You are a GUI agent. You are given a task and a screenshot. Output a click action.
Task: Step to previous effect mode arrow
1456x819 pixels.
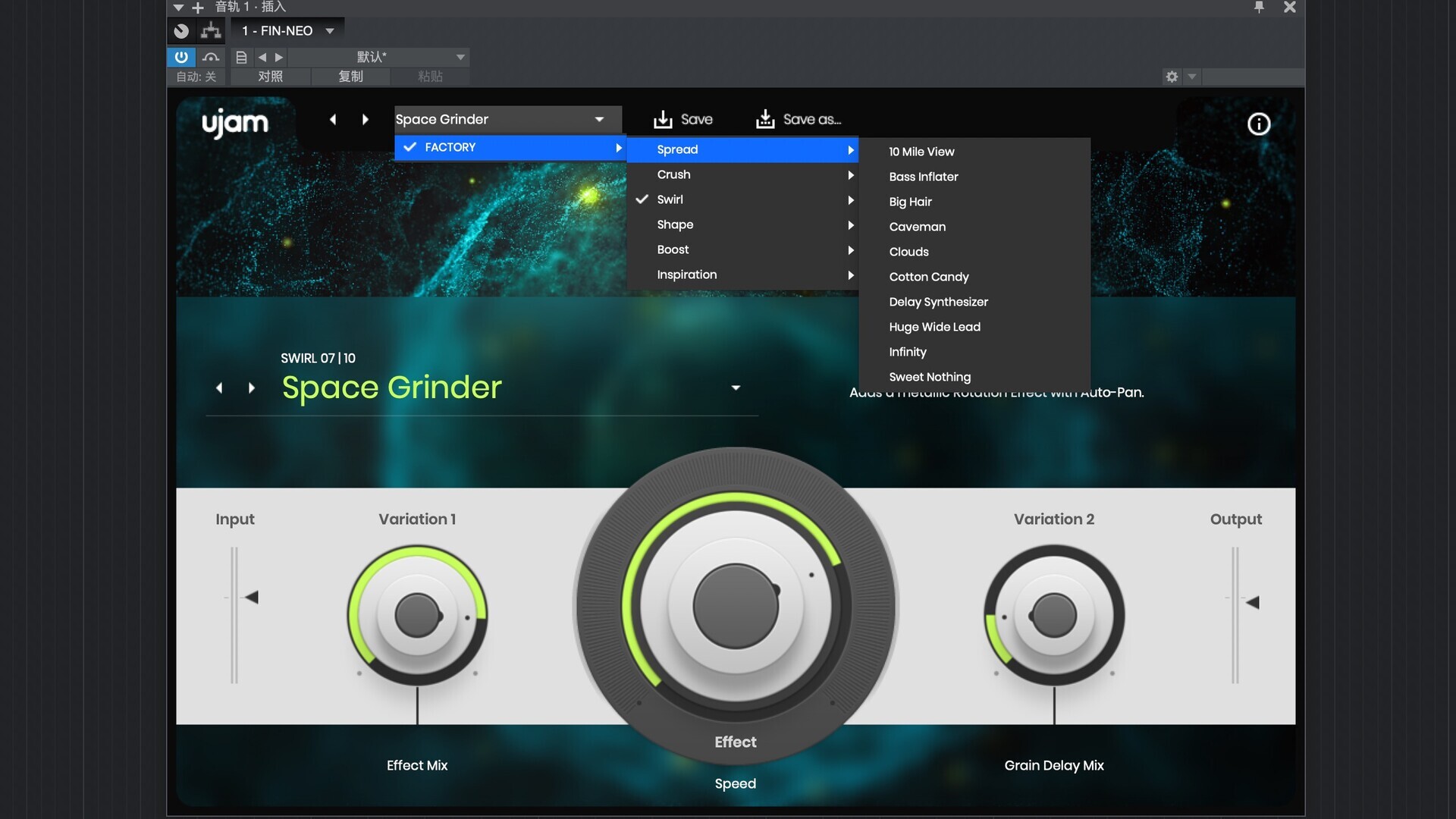(219, 388)
